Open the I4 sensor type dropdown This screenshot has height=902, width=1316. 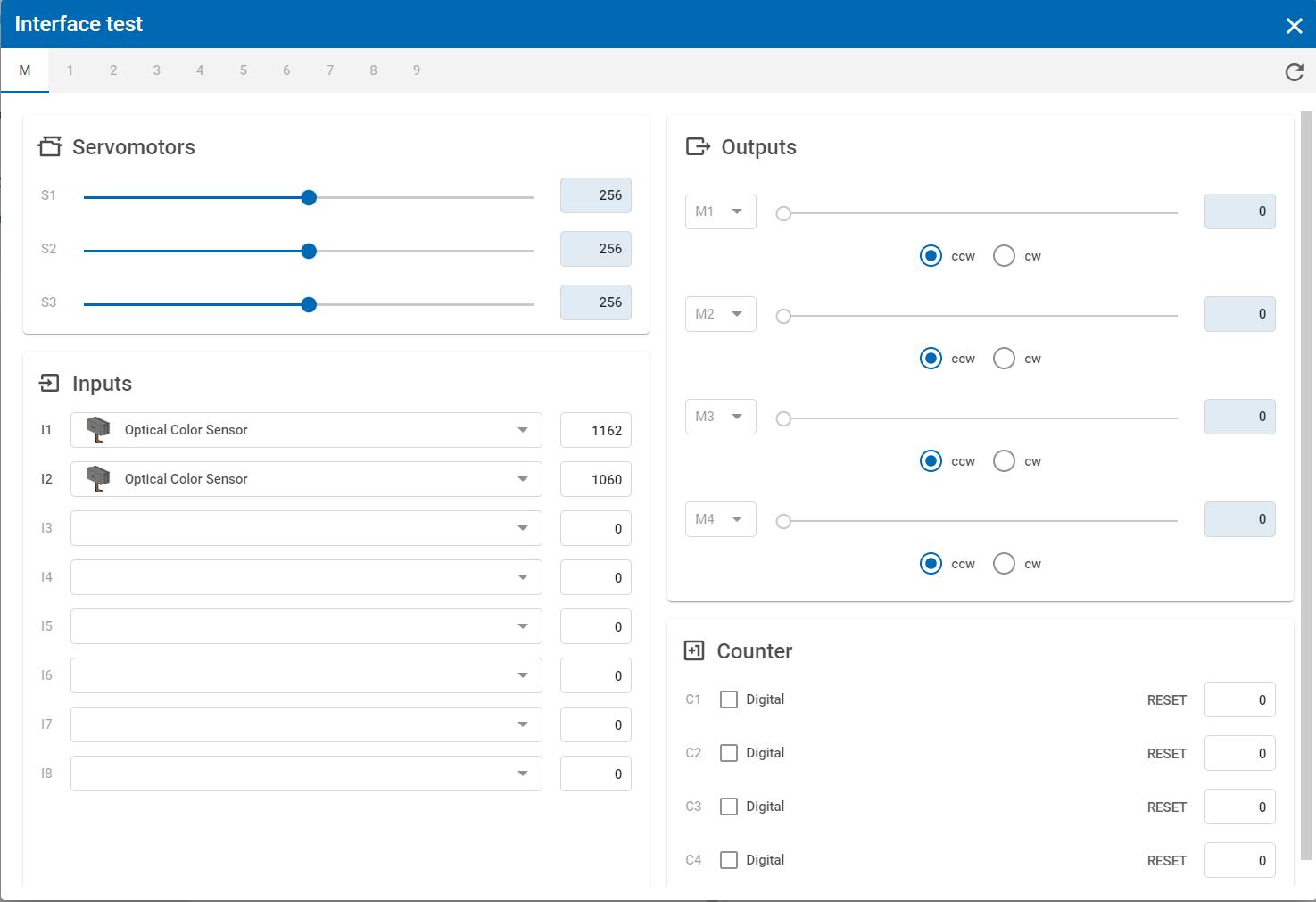[x=306, y=577]
